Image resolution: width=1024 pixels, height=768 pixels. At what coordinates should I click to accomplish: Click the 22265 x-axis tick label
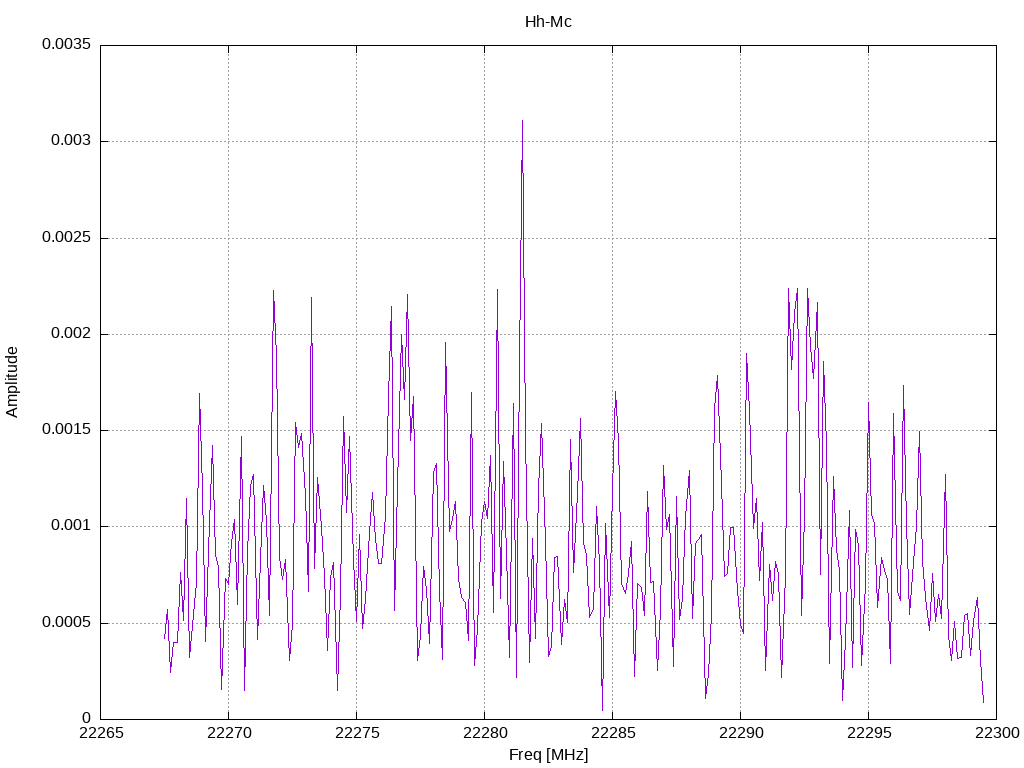click(x=100, y=735)
